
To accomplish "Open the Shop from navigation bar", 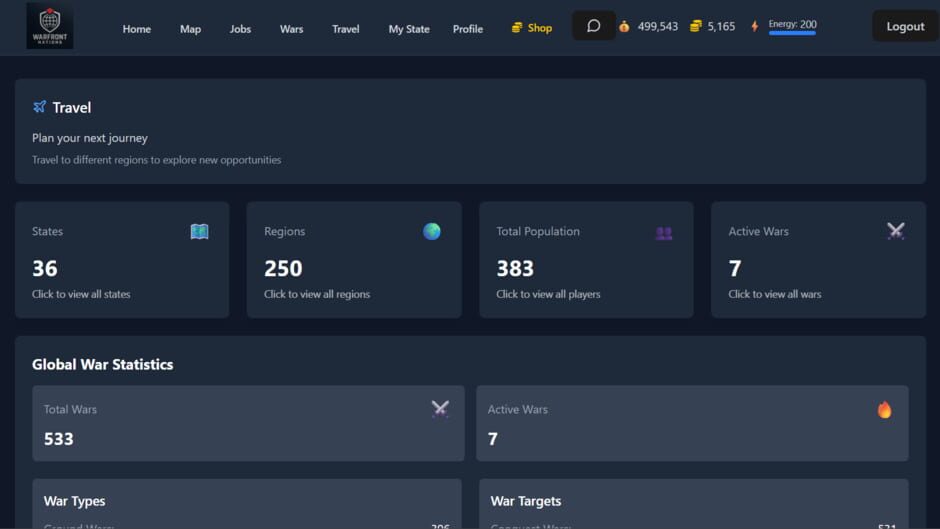I will [531, 28].
